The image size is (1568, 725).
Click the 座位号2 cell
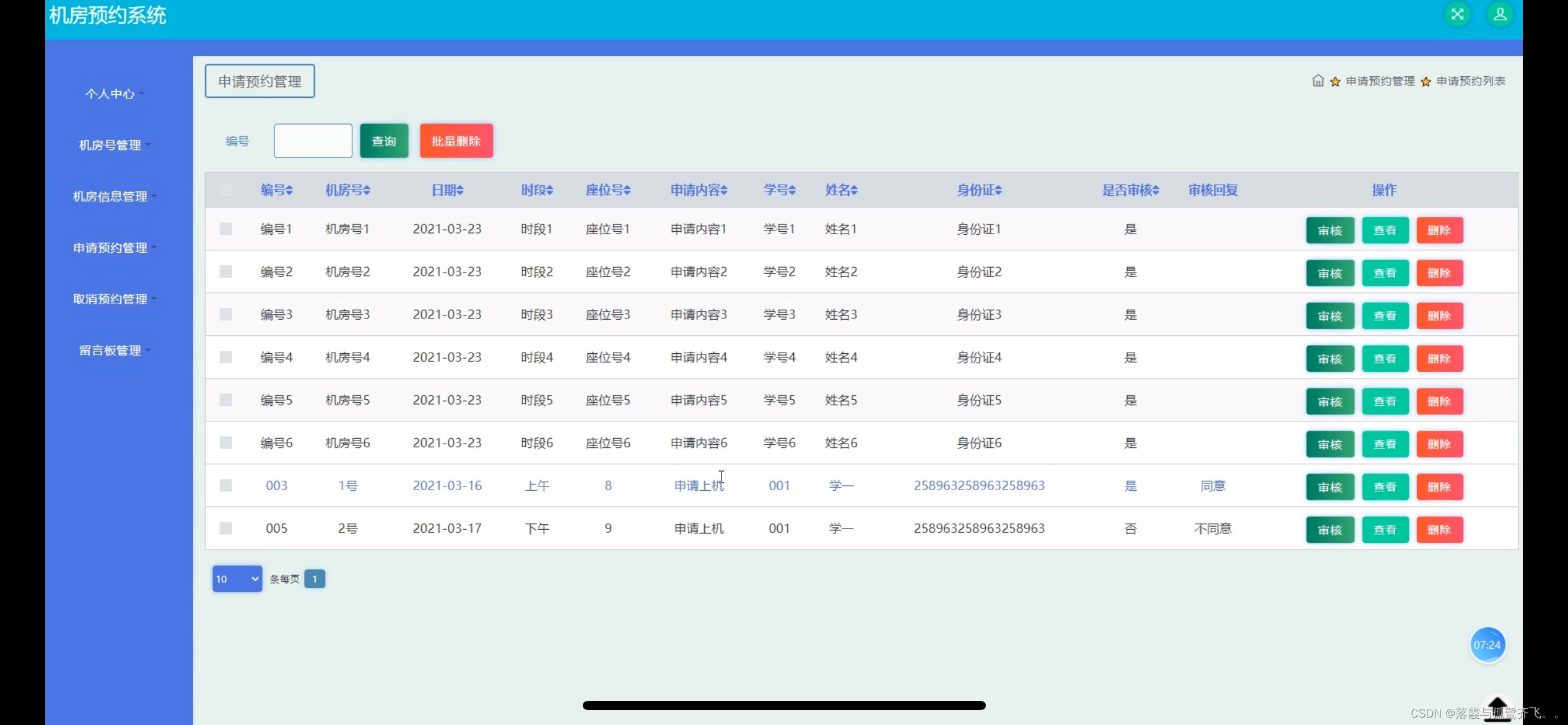coord(608,272)
